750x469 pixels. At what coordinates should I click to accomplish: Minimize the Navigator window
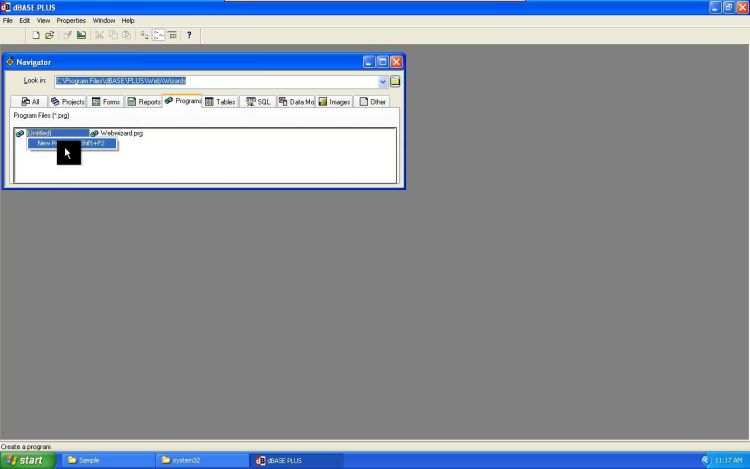(x=369, y=62)
